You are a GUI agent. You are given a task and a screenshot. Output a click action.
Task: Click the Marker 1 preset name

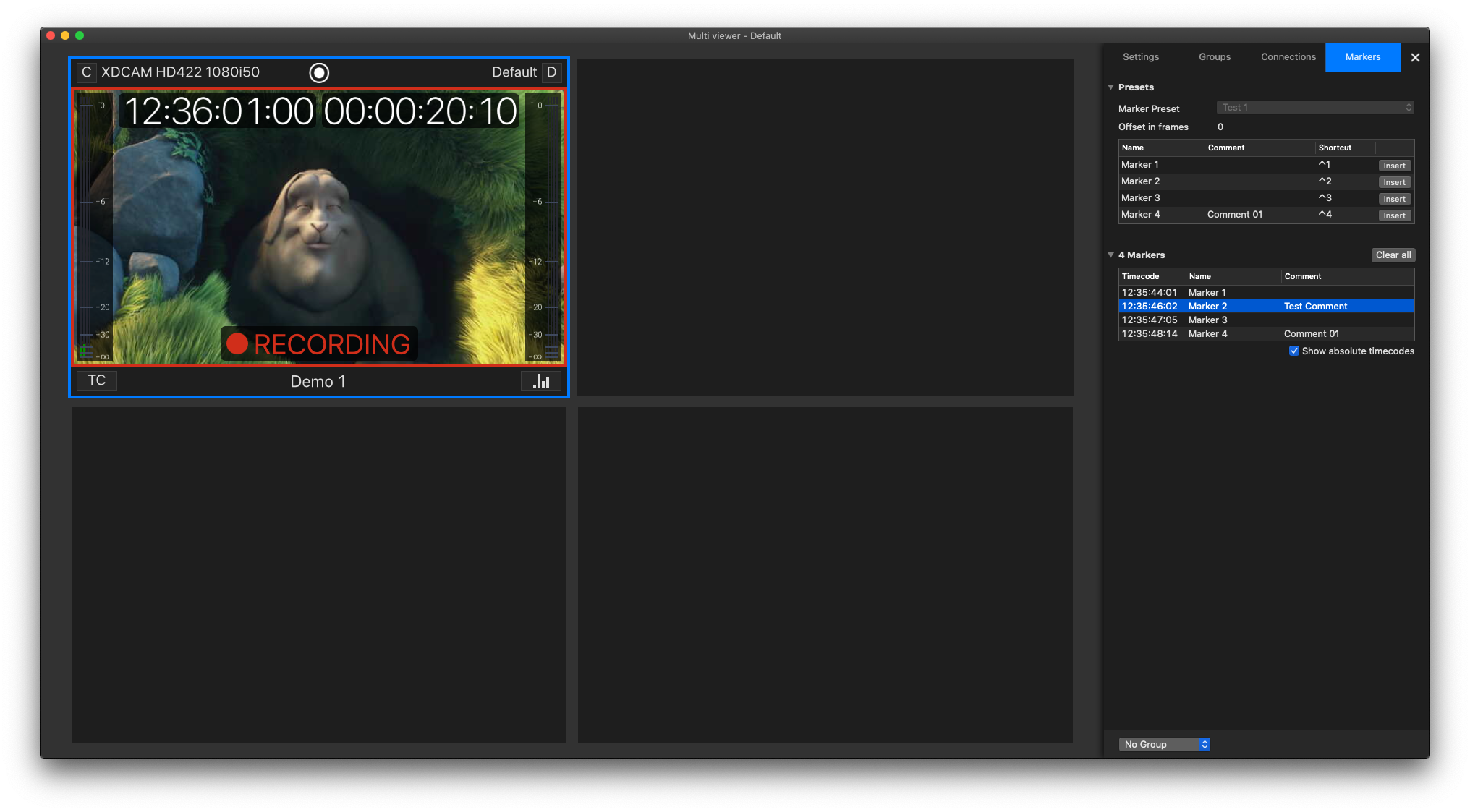click(1140, 165)
